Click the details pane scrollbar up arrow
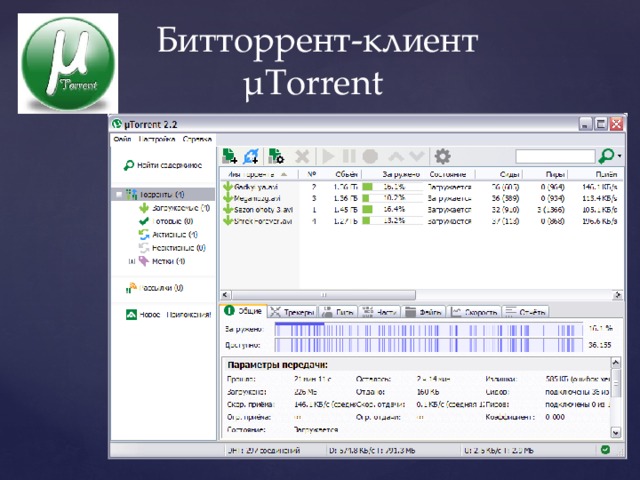 click(616, 362)
